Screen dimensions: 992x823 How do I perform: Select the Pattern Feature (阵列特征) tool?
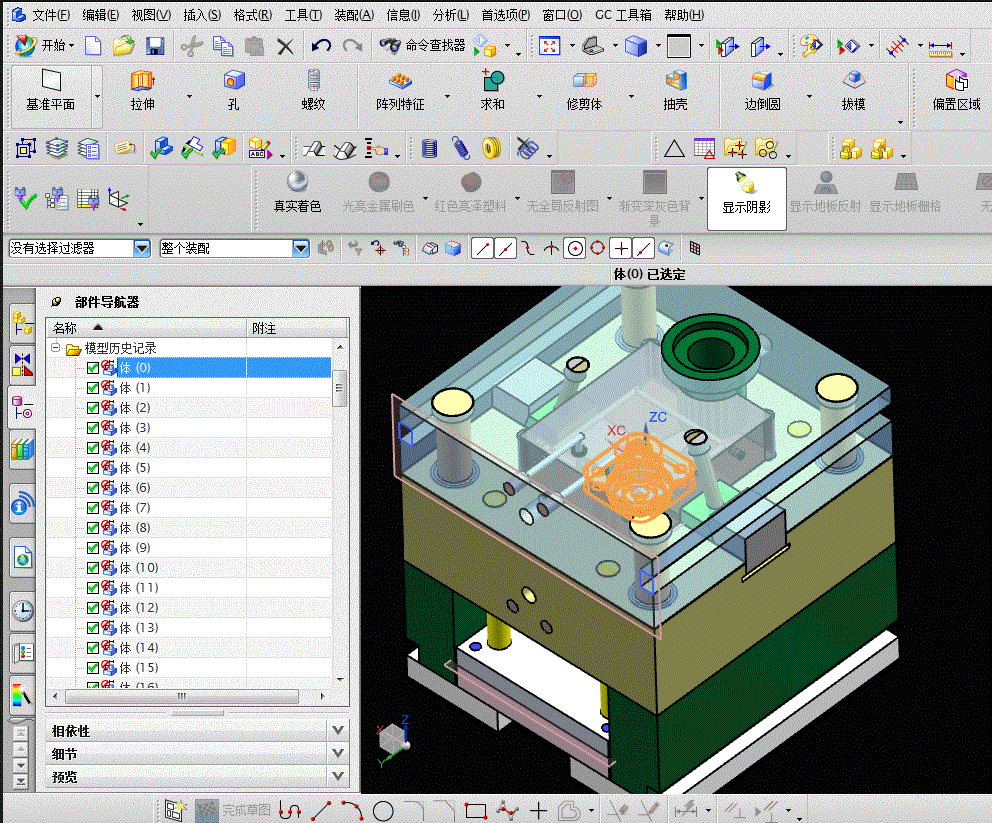click(x=400, y=90)
